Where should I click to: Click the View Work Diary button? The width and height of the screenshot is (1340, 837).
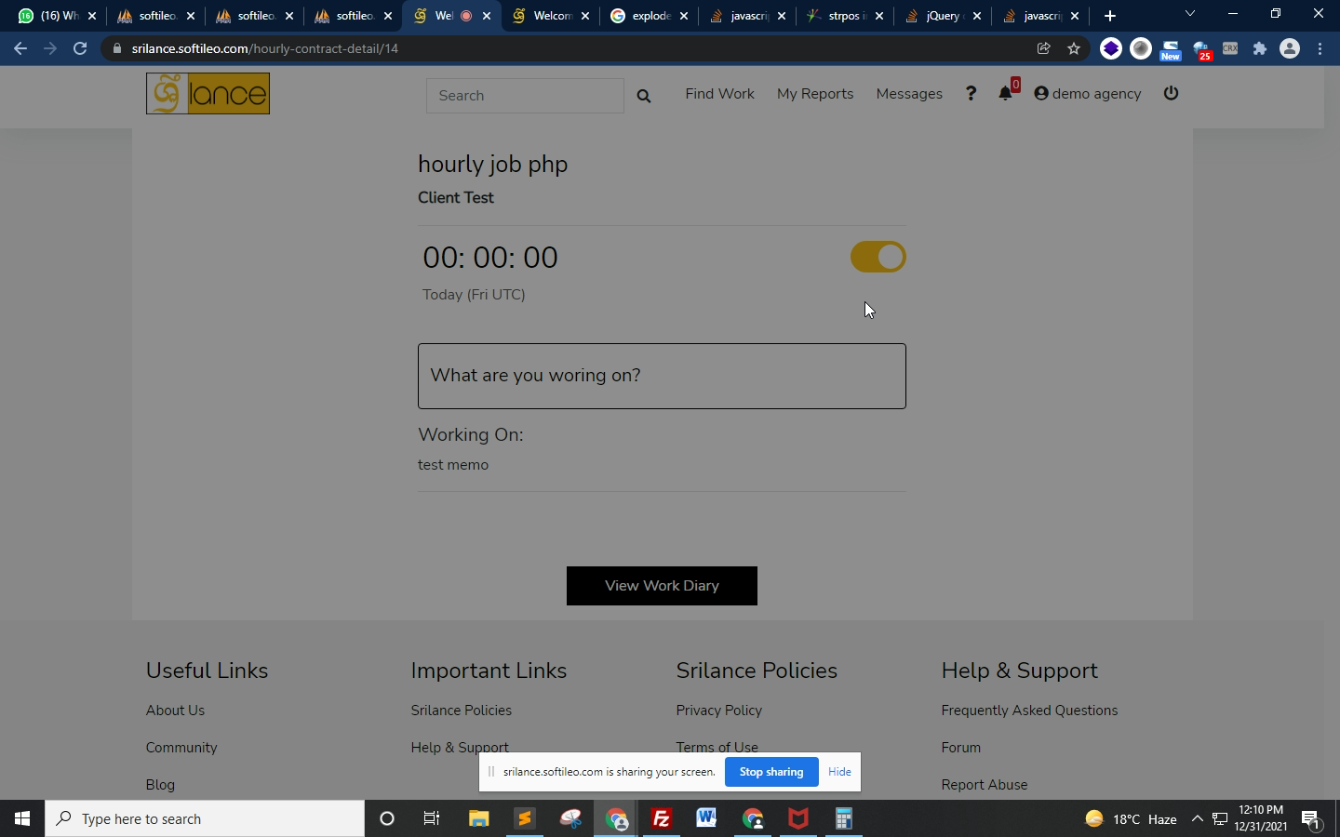tap(661, 586)
